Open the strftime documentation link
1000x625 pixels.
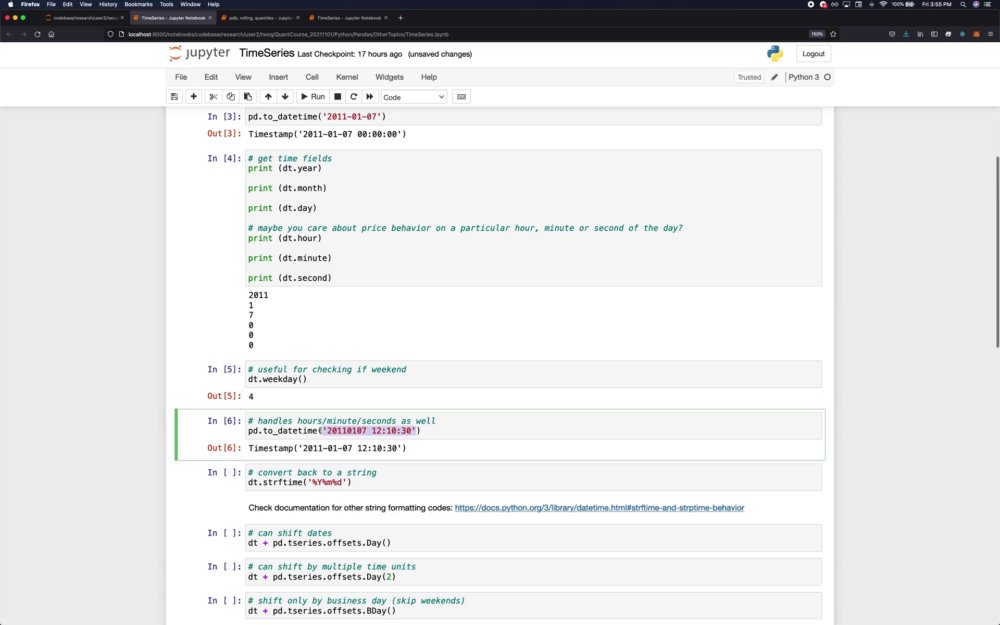tap(599, 508)
